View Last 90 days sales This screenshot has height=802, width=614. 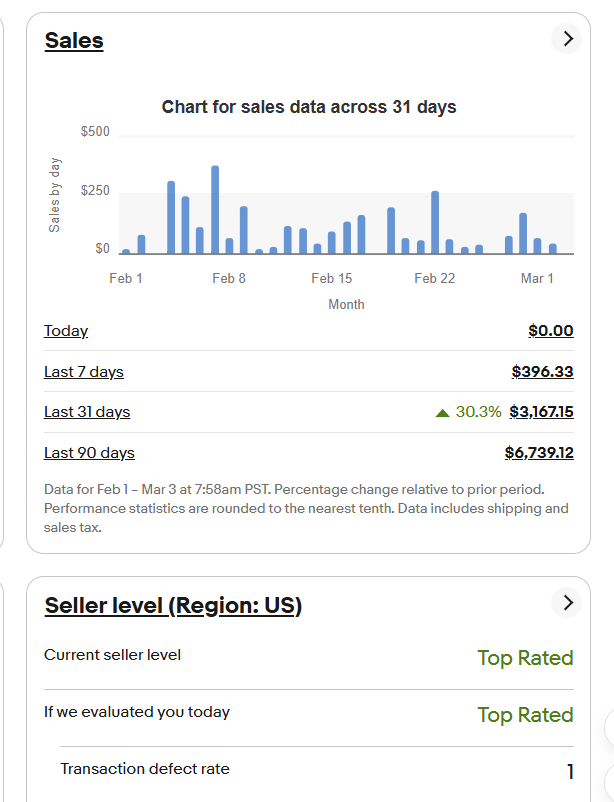click(x=89, y=452)
